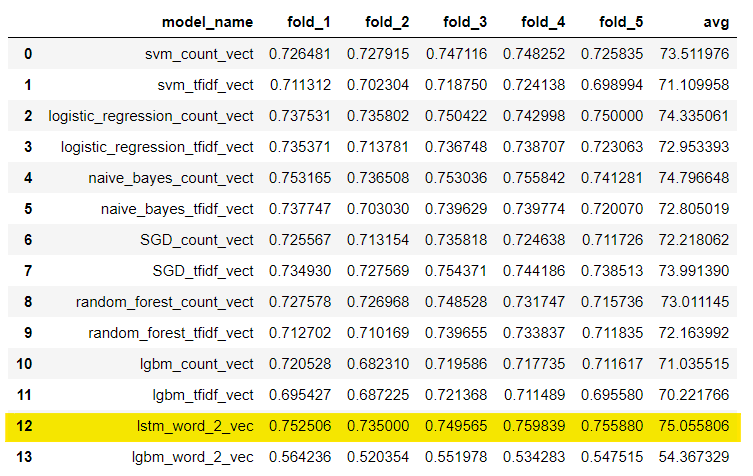The height and width of the screenshot is (476, 753).
Task: Click fold_5 value 0.750000
Action: click(x=612, y=116)
